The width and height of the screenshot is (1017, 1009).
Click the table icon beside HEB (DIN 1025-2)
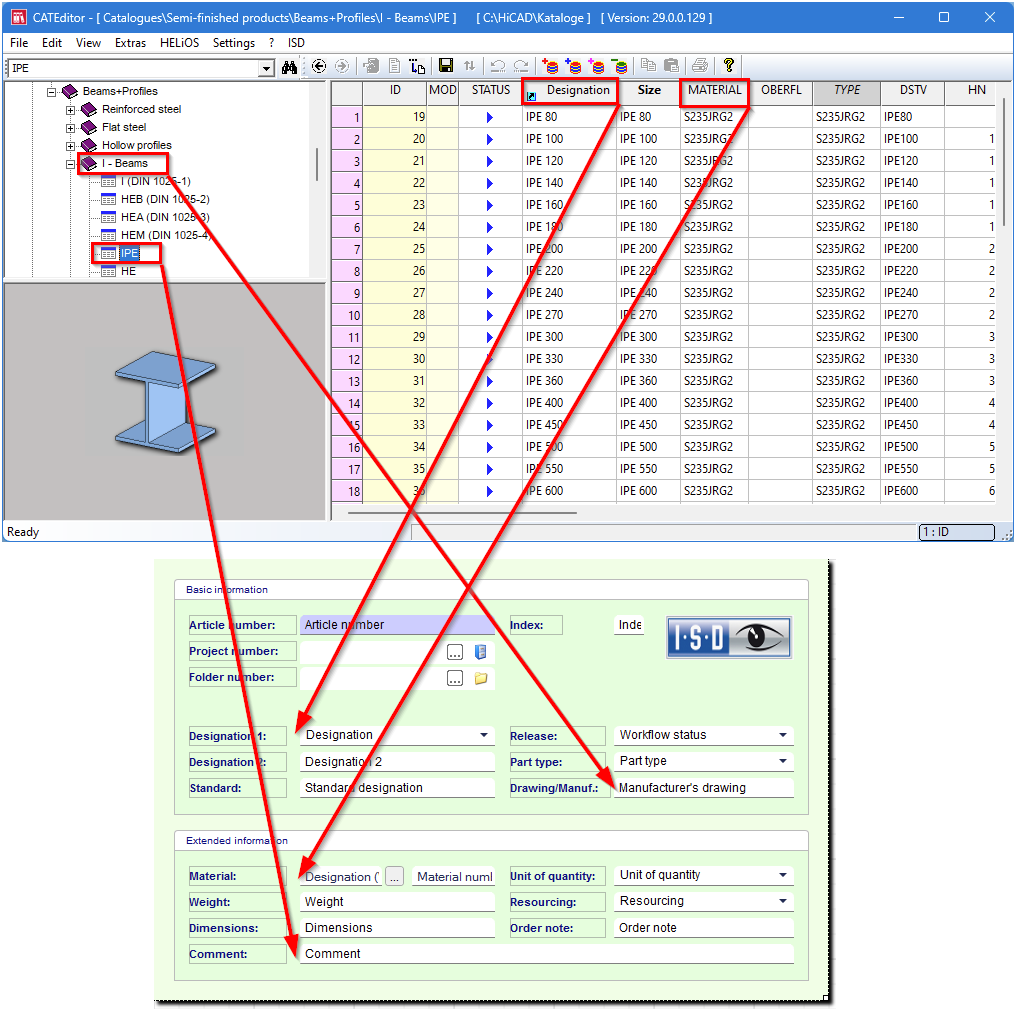tap(109, 200)
